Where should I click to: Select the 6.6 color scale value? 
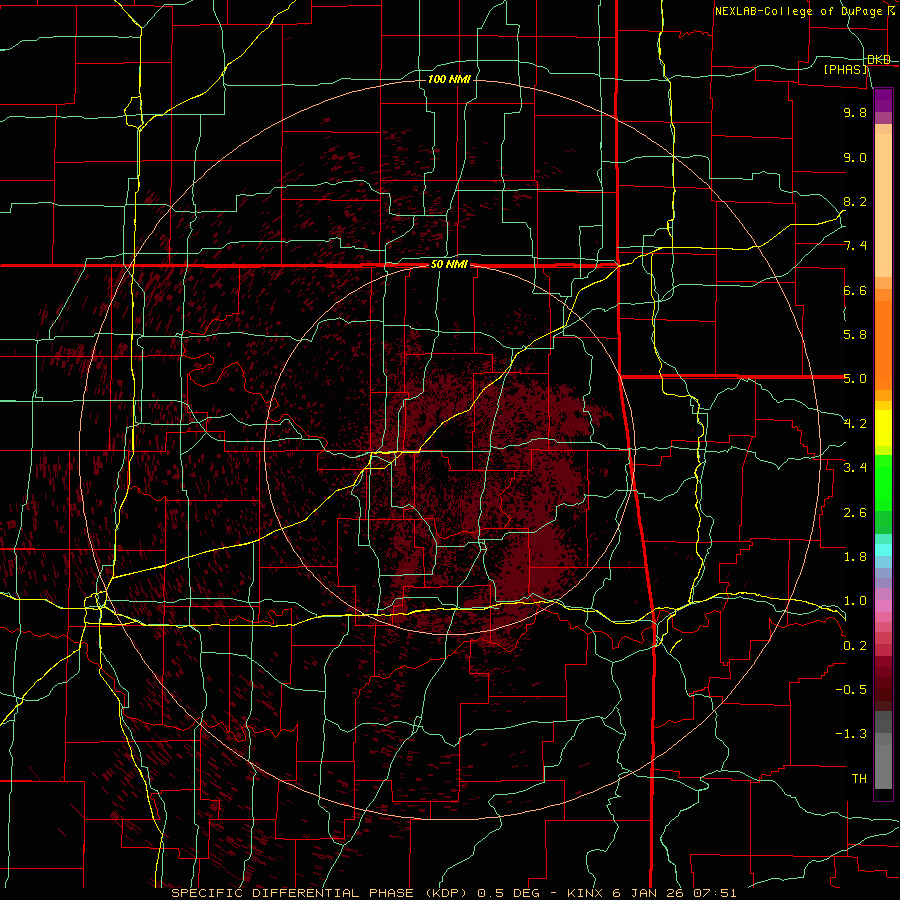(x=855, y=290)
